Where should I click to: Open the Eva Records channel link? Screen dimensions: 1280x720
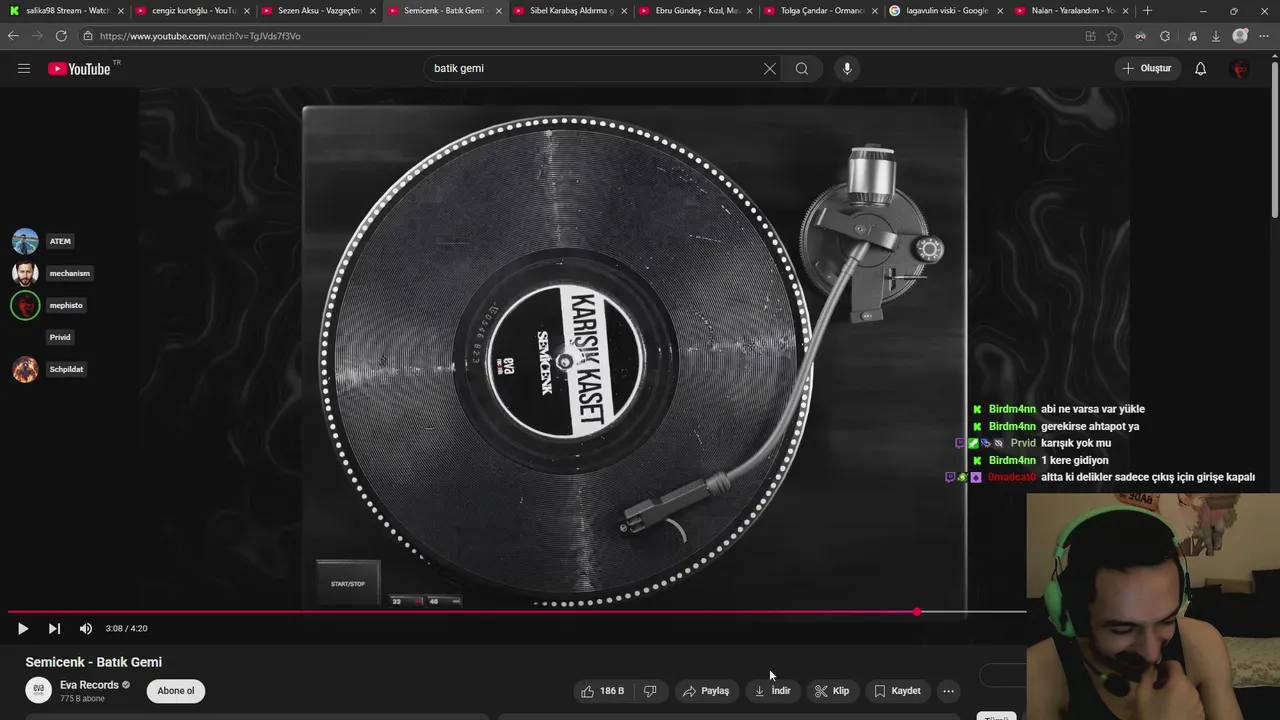click(89, 685)
